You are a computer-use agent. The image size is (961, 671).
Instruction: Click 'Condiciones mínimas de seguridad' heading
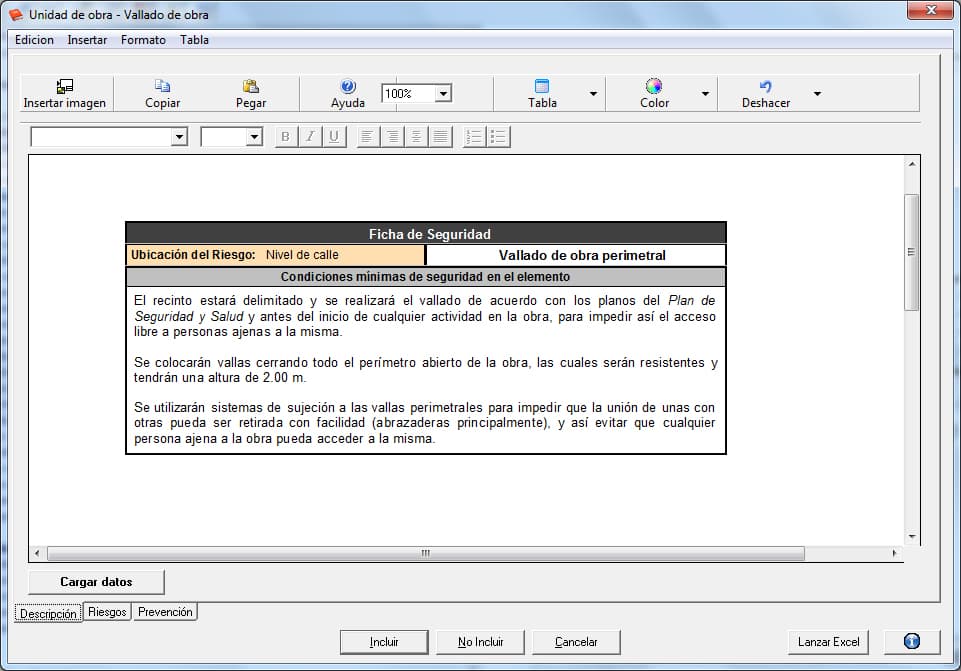(425, 277)
